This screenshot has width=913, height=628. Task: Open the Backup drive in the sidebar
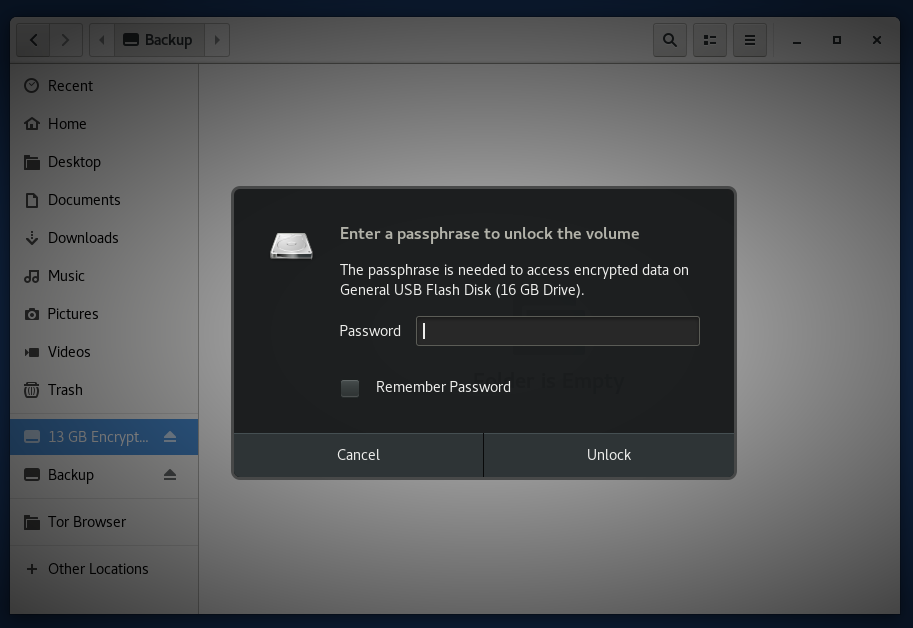point(104,475)
